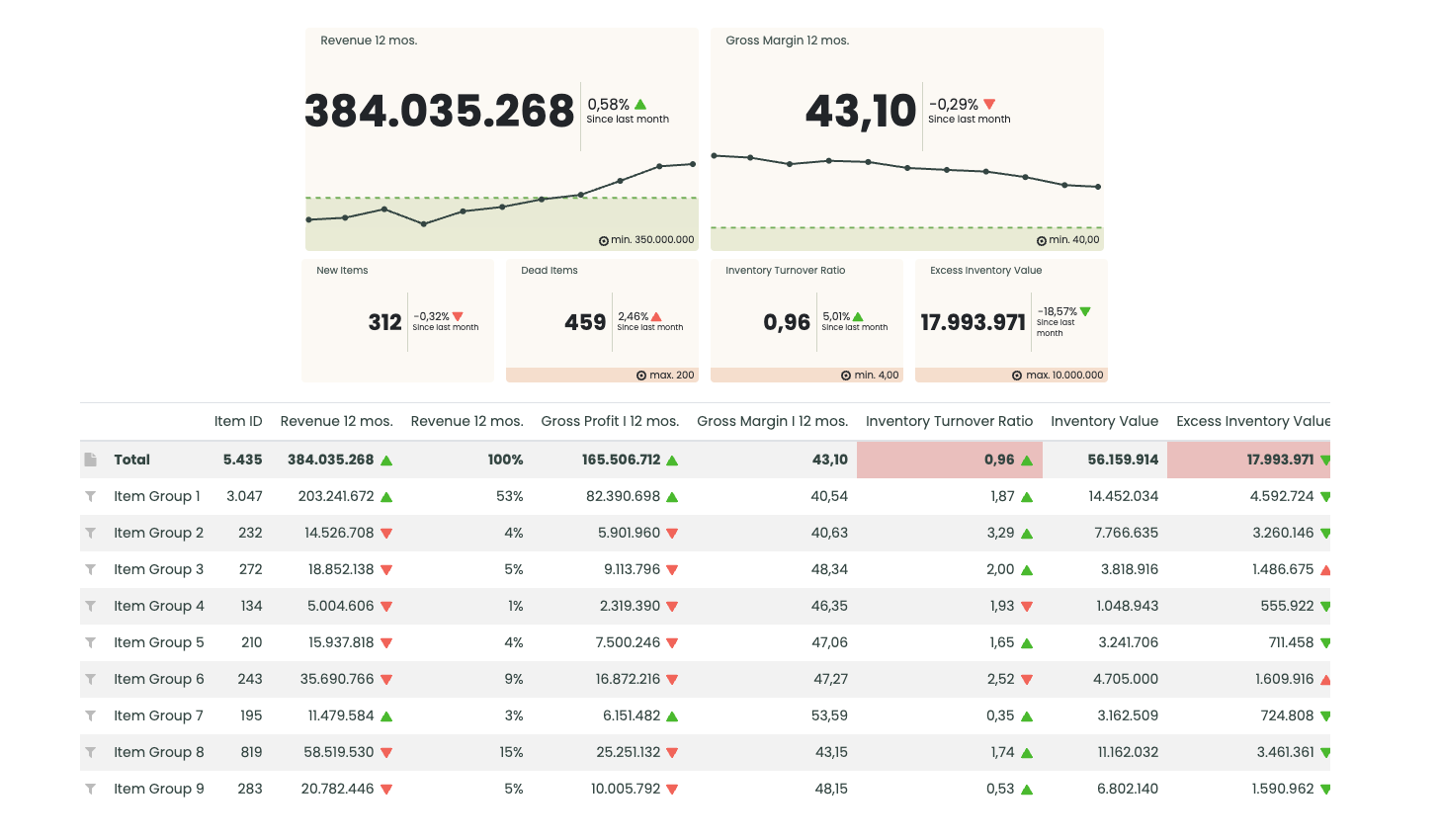Click the highlighted red Inventory Turnover Ratio cell
This screenshot has width=1440, height=840.
pyautogui.click(x=949, y=459)
